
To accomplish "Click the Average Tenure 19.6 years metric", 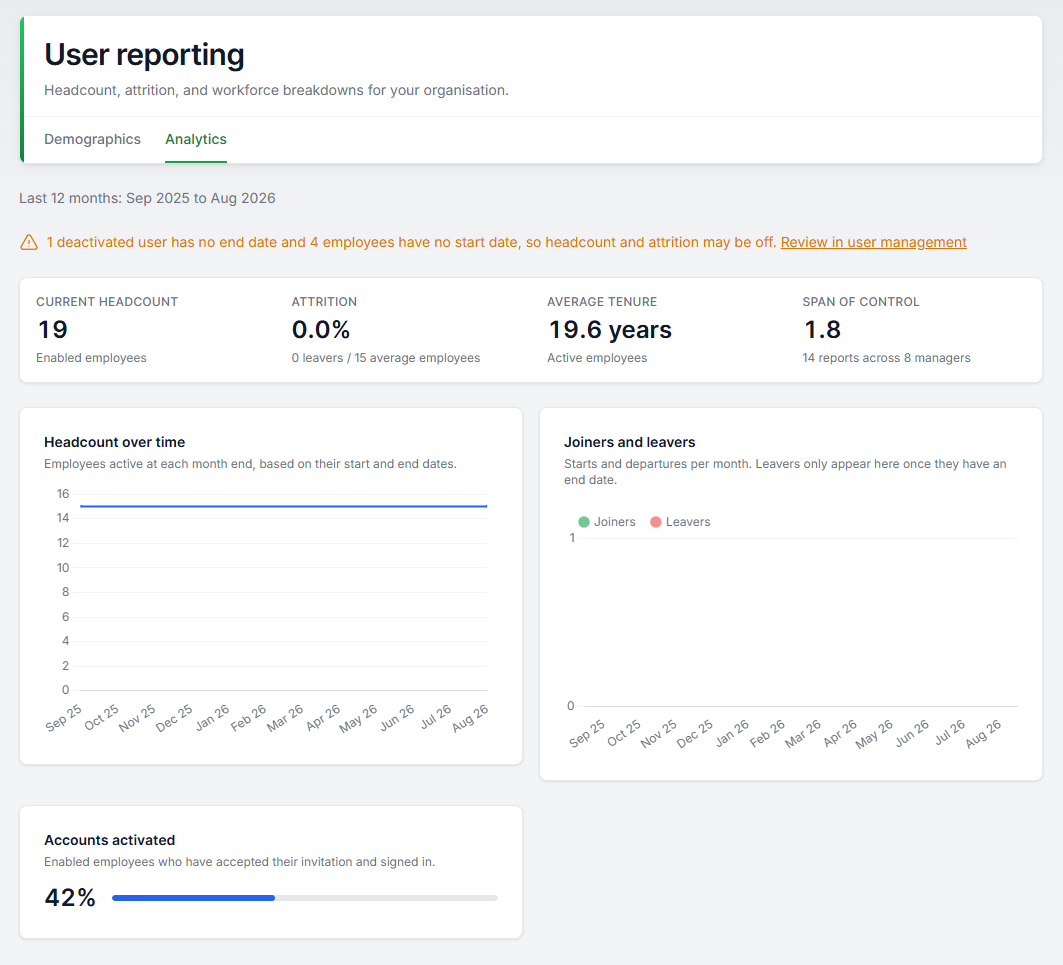I will pyautogui.click(x=610, y=330).
